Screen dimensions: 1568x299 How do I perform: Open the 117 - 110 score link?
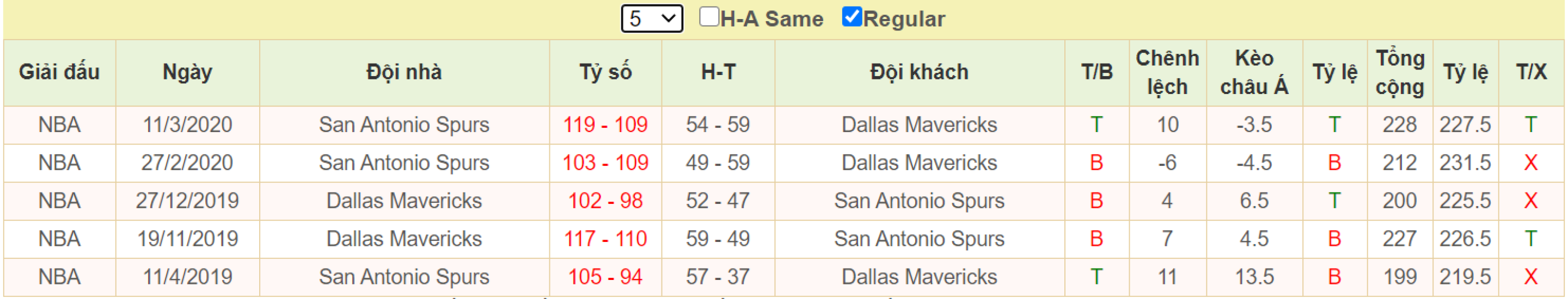[605, 239]
